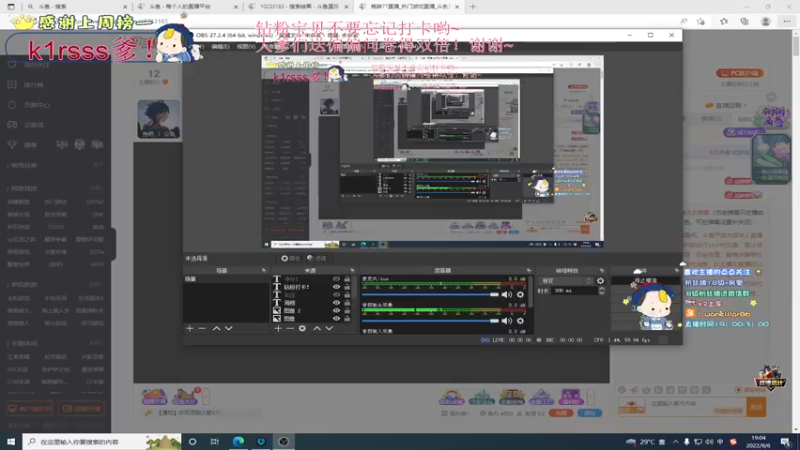Screen dimensions: 800x450
Task: Remove the selected scene with the minus icon
Action: pos(202,329)
